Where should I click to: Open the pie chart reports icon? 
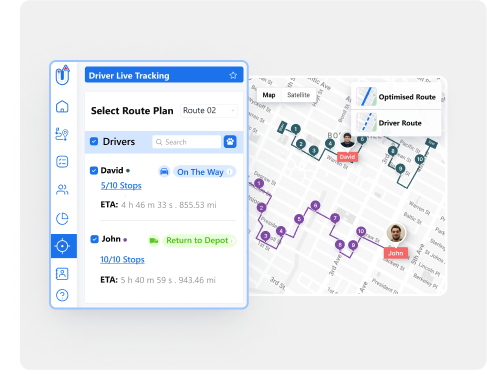point(62,218)
